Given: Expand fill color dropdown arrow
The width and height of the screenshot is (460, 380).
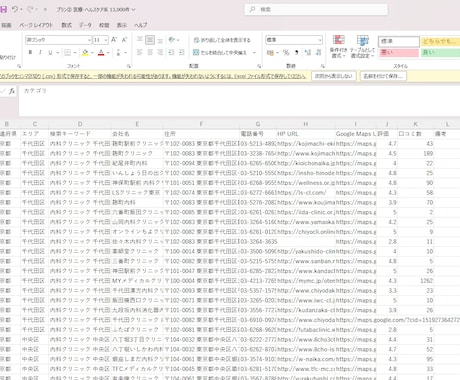Looking at the screenshot, I should [92, 53].
